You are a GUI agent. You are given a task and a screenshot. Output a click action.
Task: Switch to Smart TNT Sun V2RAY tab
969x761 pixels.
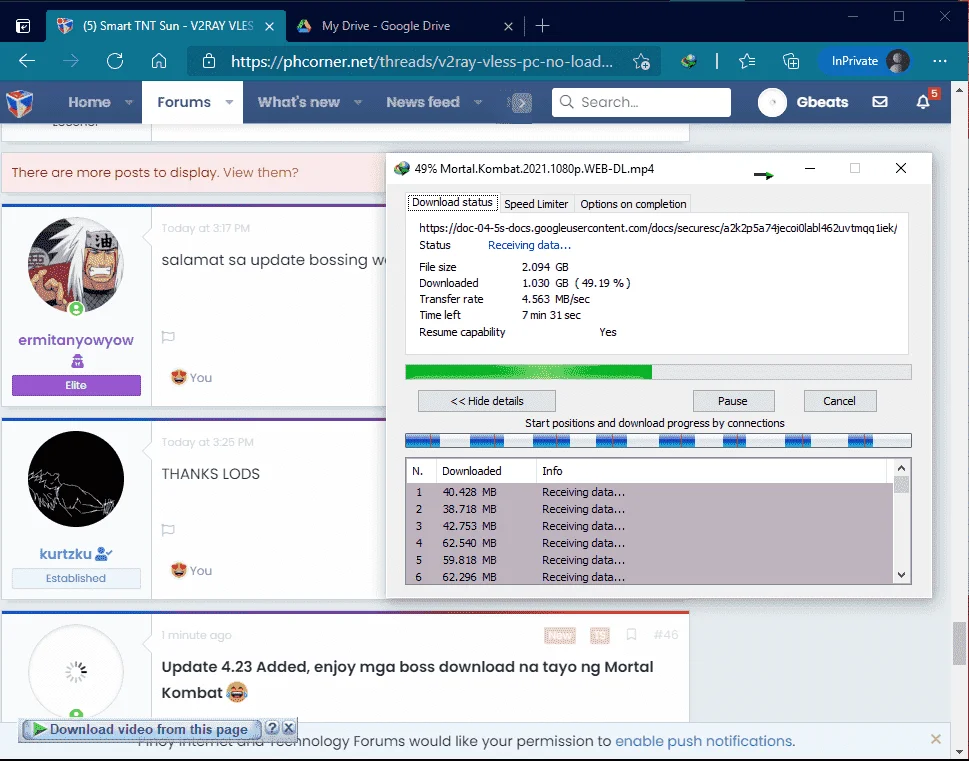166,26
